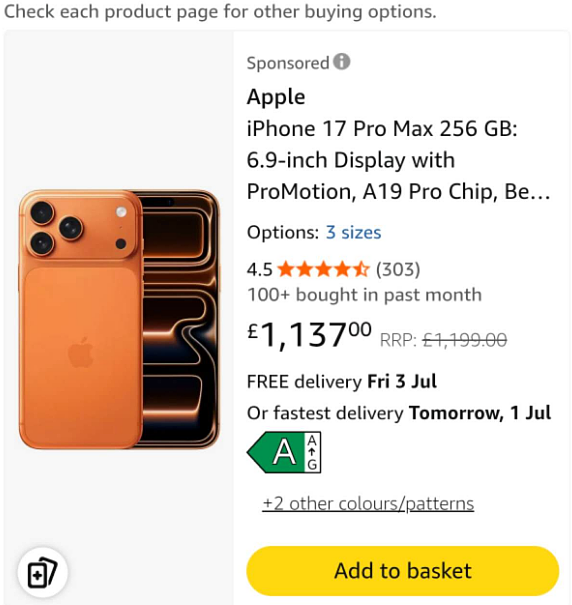Open the iPhone 17 Pro Max product title

(398, 160)
